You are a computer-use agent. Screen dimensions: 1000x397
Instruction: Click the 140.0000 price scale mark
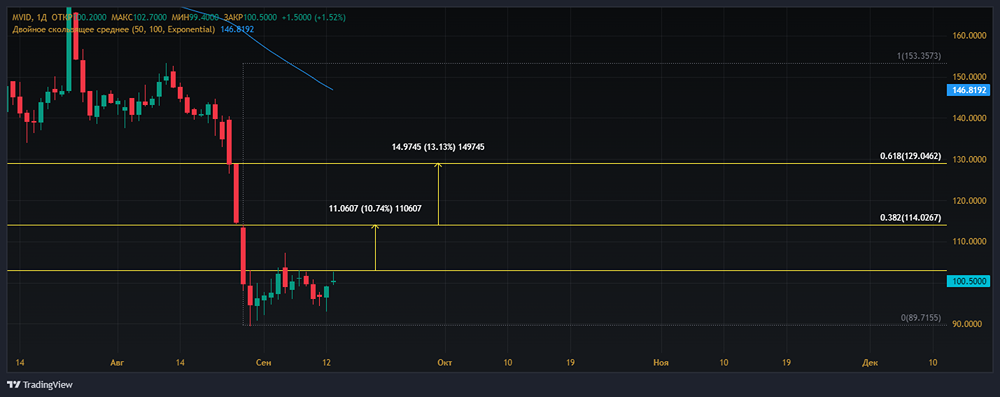[970, 118]
